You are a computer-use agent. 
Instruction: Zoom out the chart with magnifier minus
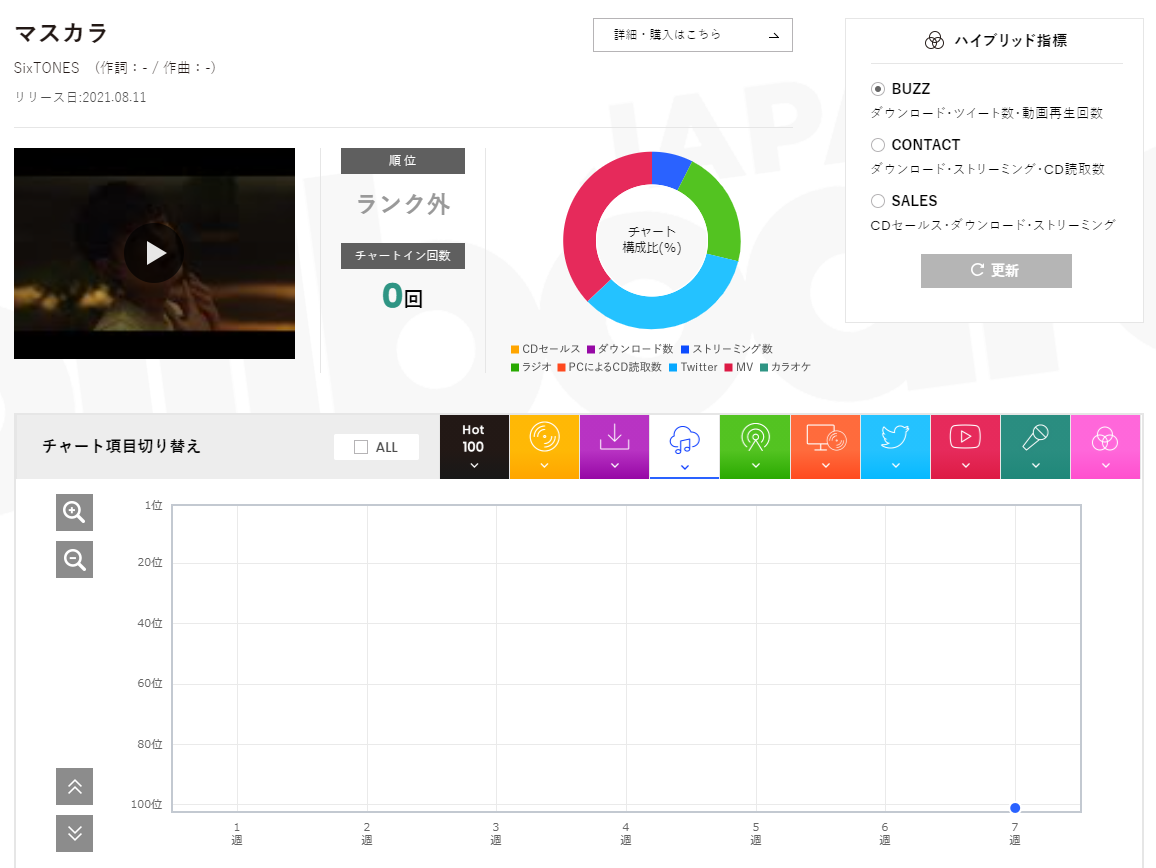(x=74, y=560)
